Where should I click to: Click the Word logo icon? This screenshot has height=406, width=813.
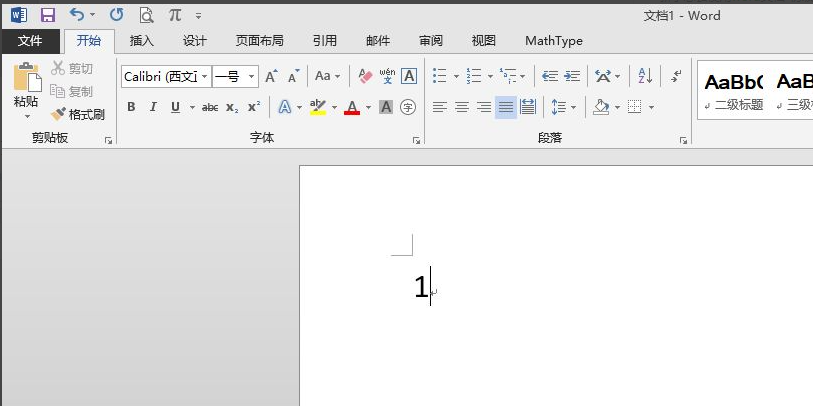pos(19,15)
